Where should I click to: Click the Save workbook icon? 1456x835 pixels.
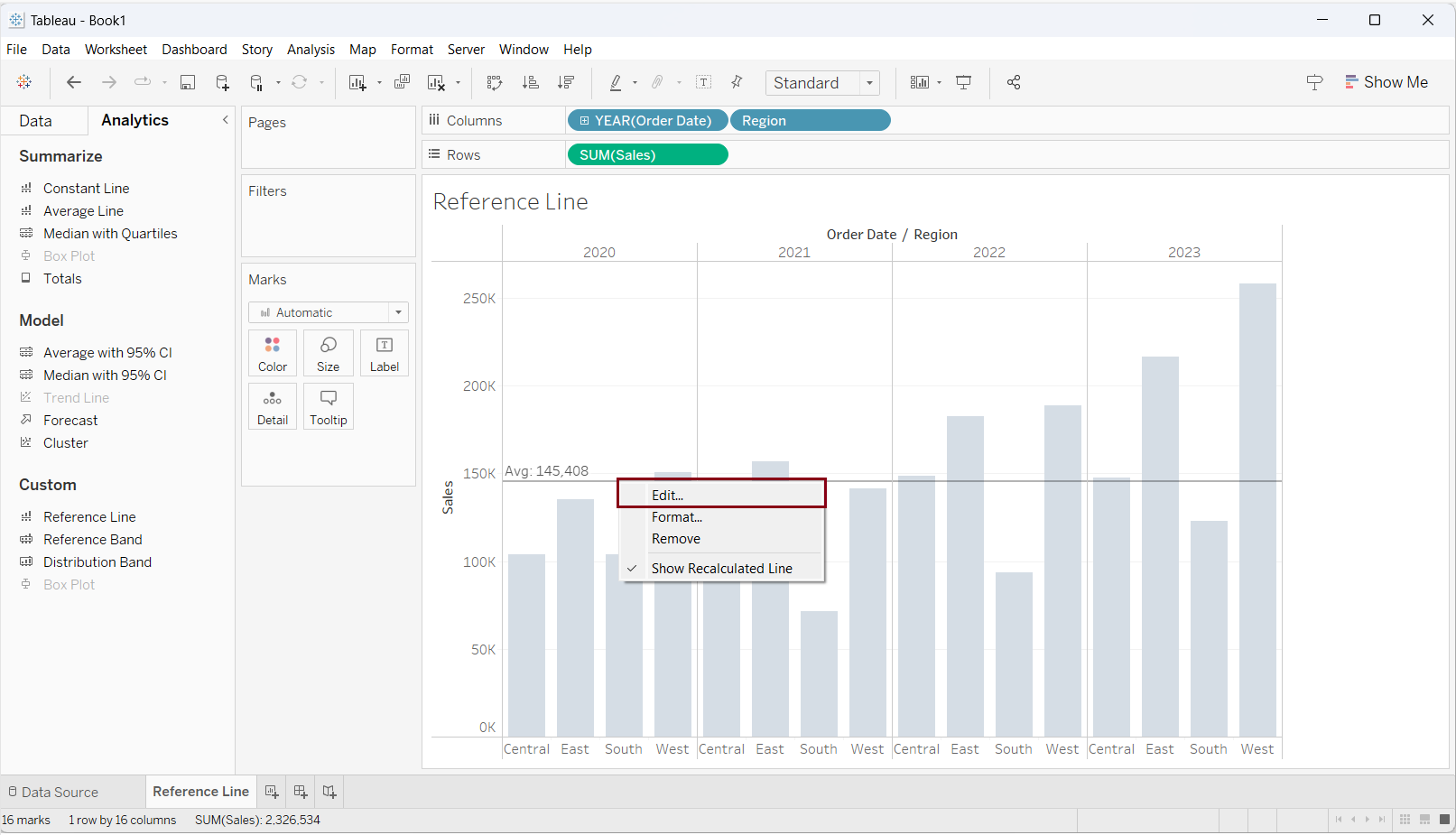pos(188,82)
